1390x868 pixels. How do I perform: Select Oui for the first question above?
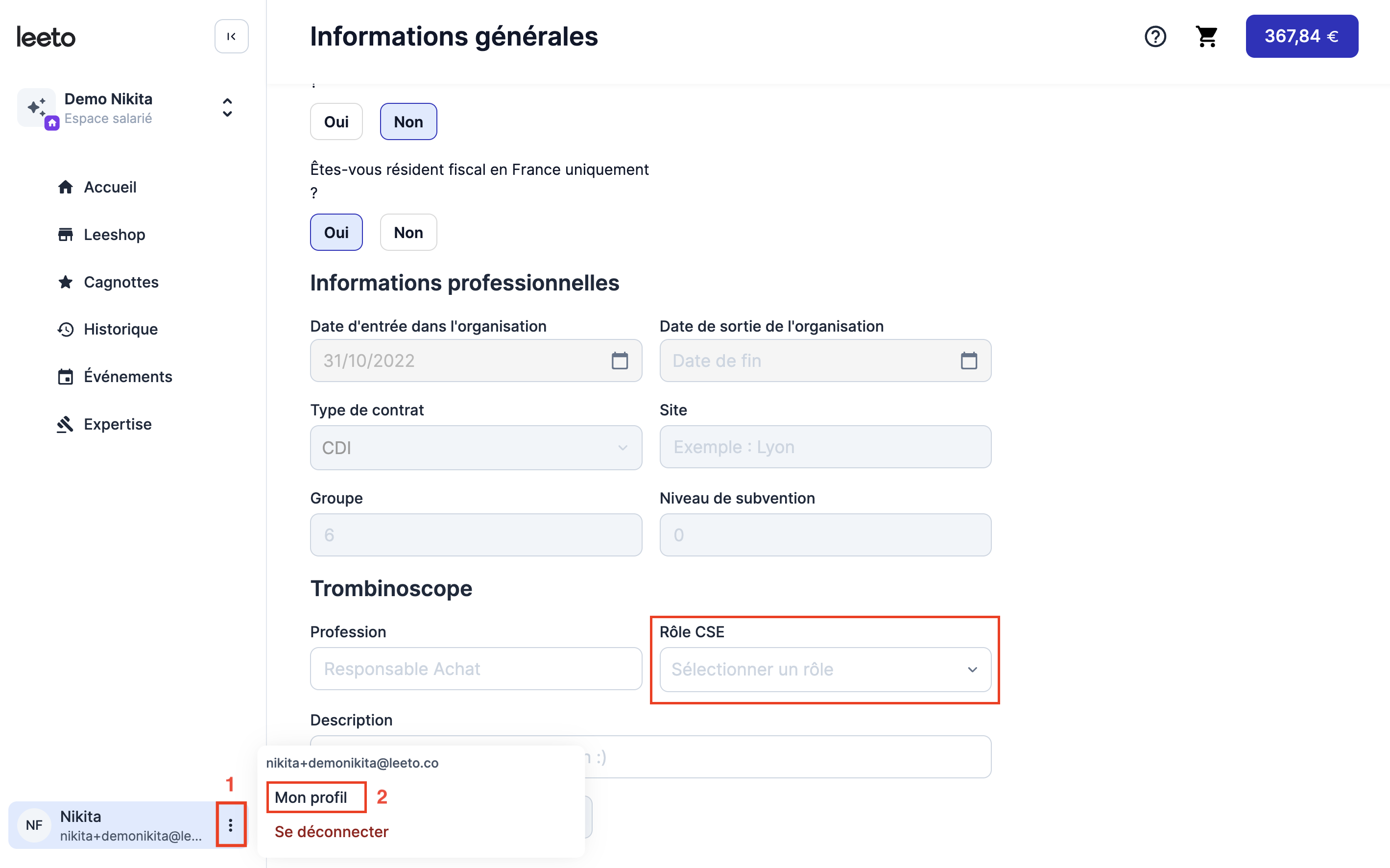(336, 121)
